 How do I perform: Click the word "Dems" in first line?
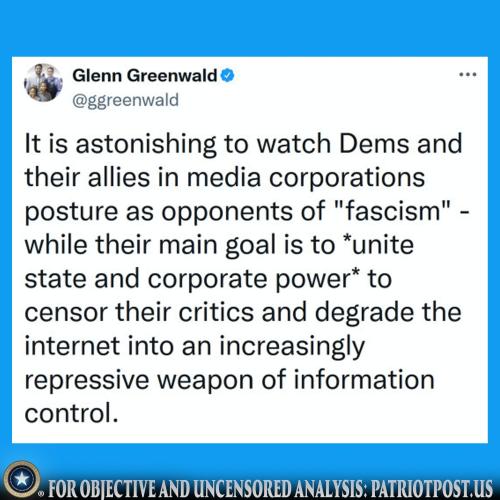(x=374, y=144)
